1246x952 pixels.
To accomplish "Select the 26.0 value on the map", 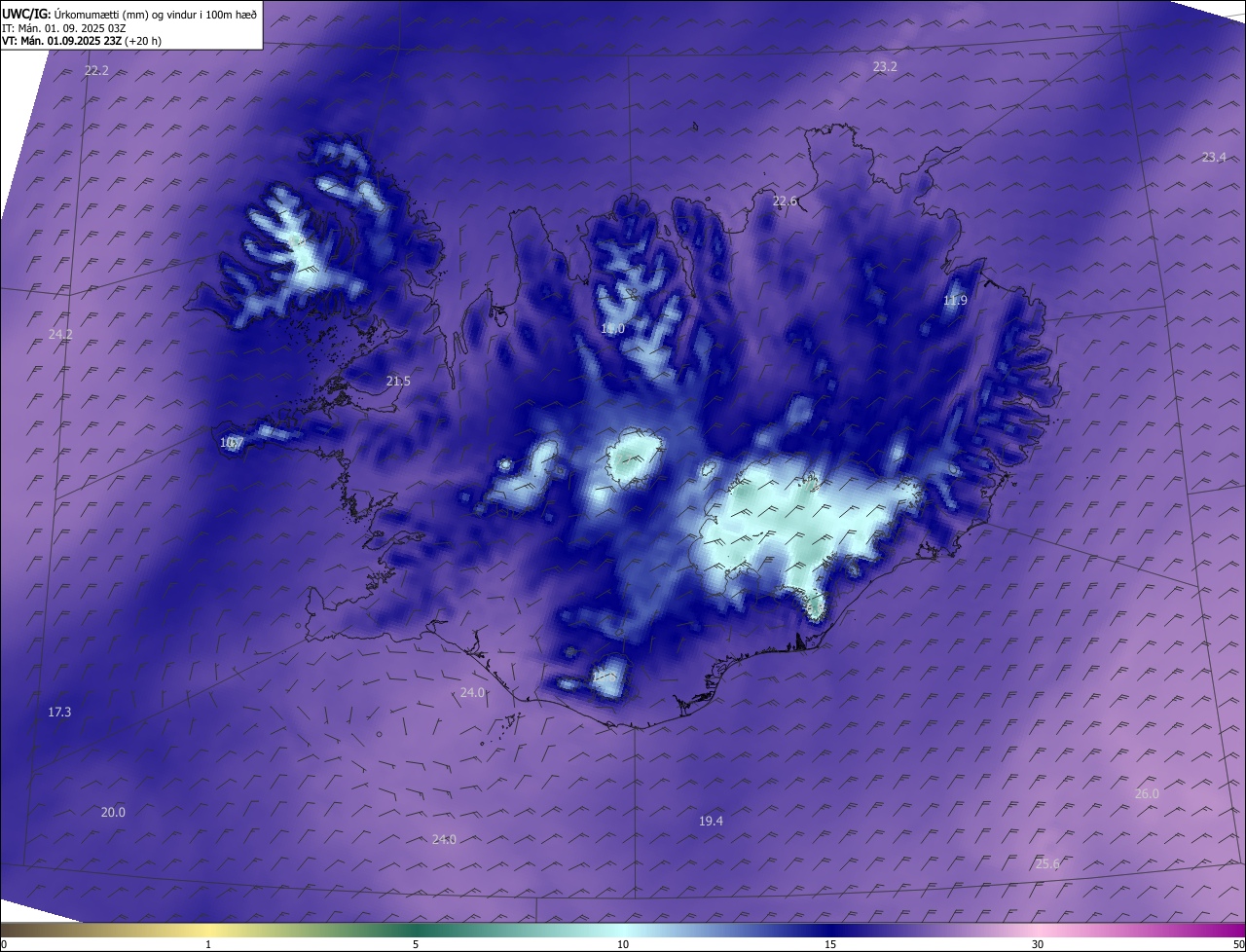I will (1147, 793).
